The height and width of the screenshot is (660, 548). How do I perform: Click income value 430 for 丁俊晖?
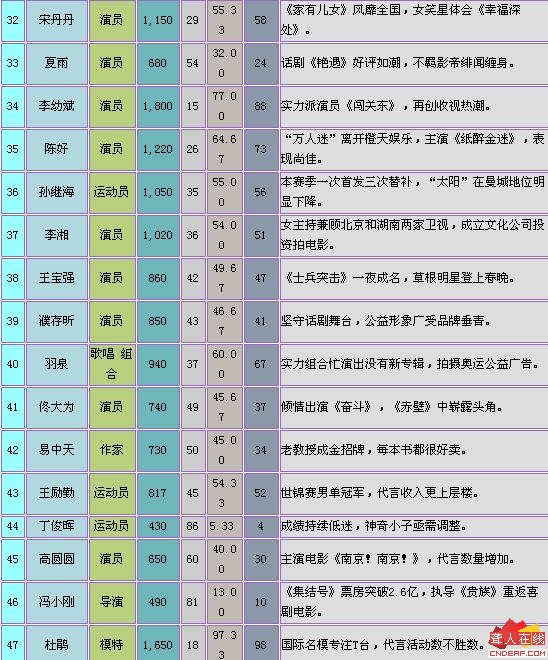[157, 526]
